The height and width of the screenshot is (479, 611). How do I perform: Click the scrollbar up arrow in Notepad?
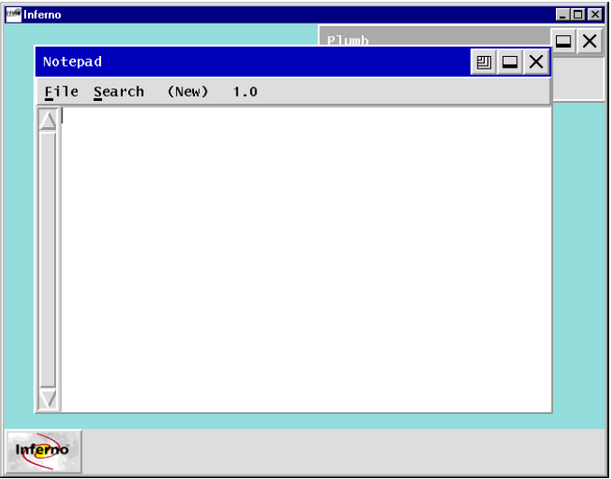click(x=48, y=120)
